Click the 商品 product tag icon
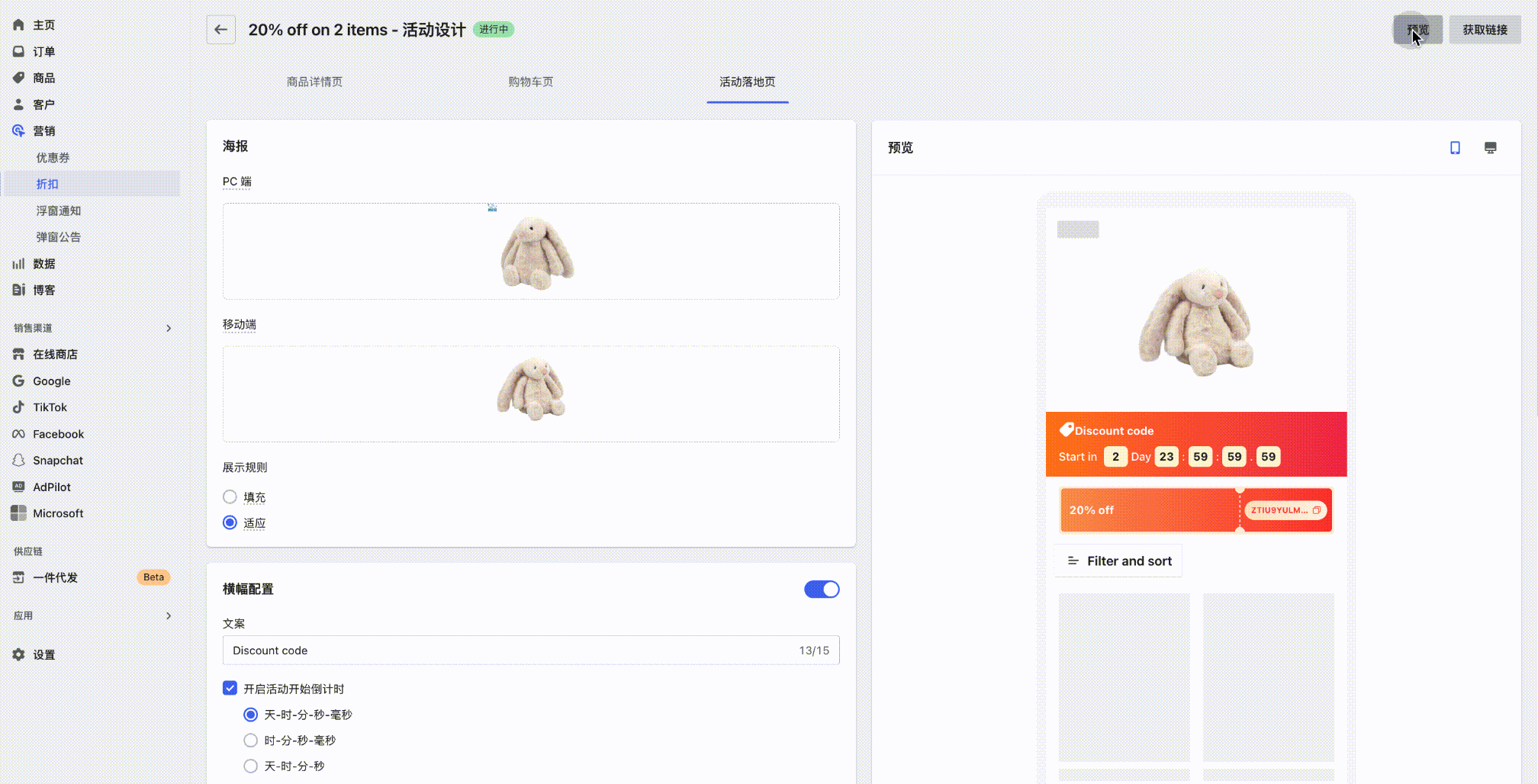The height and width of the screenshot is (784, 1538). tap(18, 78)
